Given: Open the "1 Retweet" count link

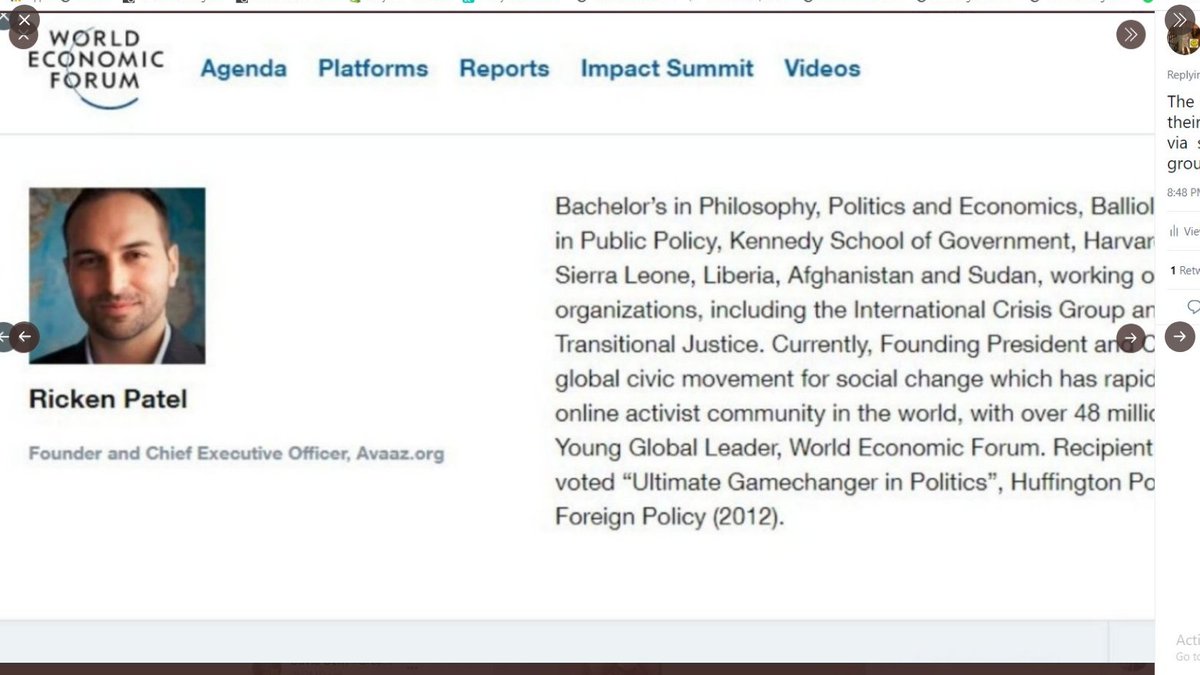Looking at the screenshot, I should pyautogui.click(x=1184, y=270).
